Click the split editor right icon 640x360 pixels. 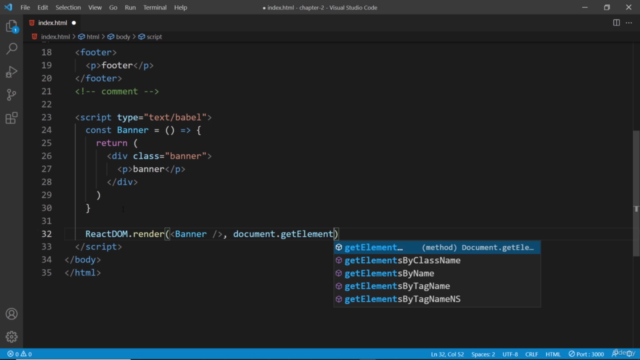(x=616, y=23)
